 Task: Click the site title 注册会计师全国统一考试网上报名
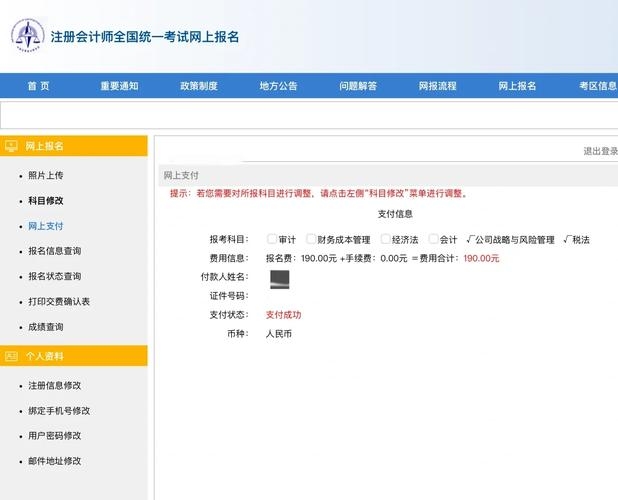(x=145, y=37)
